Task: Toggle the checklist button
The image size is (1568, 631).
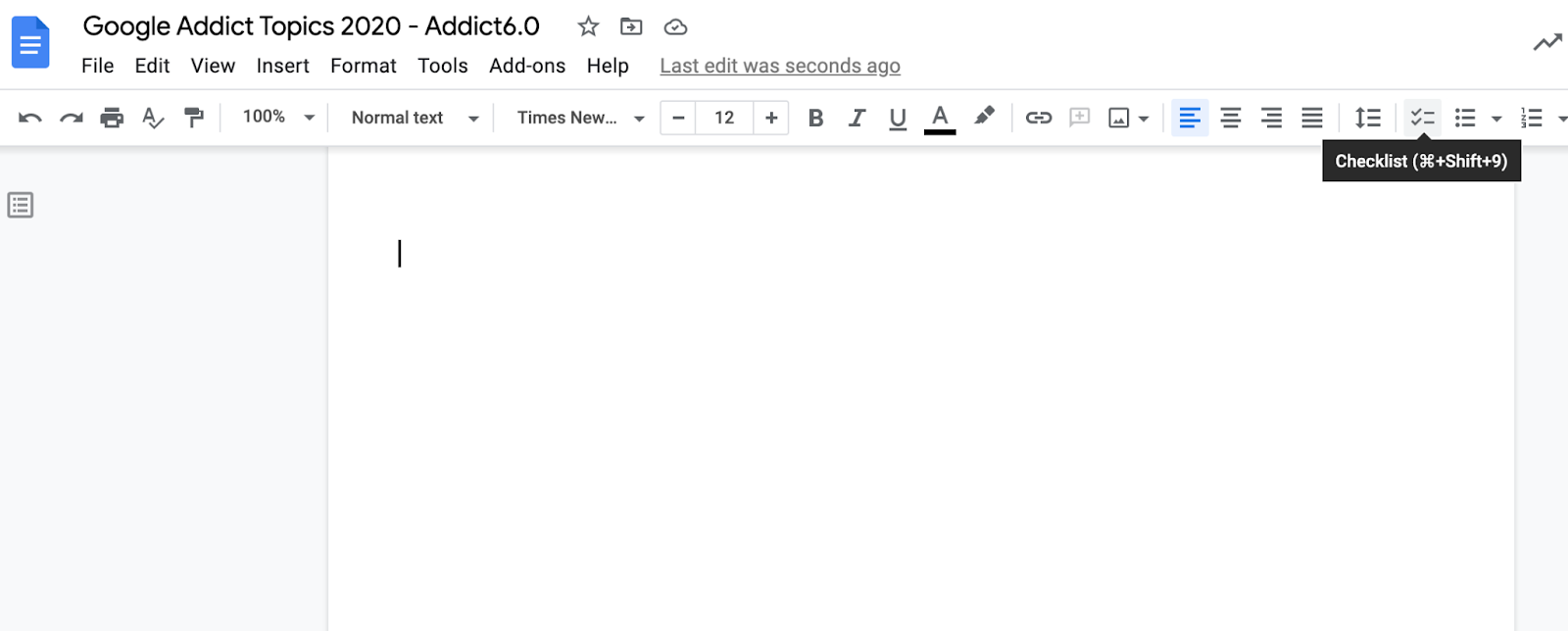Action: point(1423,118)
